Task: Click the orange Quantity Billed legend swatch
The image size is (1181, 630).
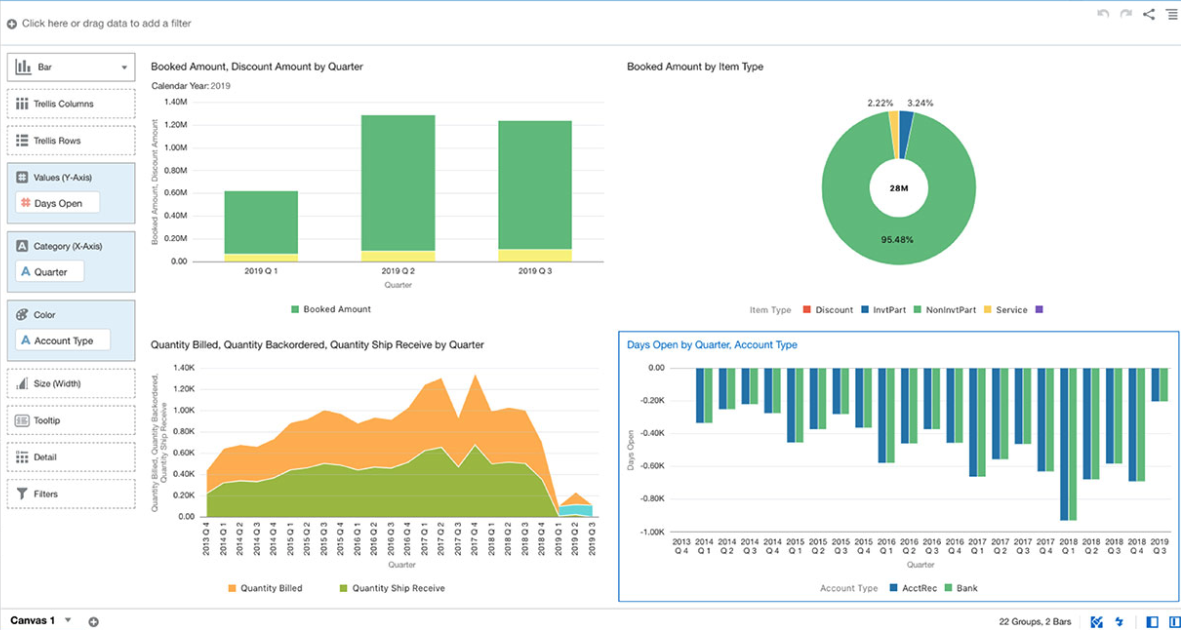Action: (231, 588)
